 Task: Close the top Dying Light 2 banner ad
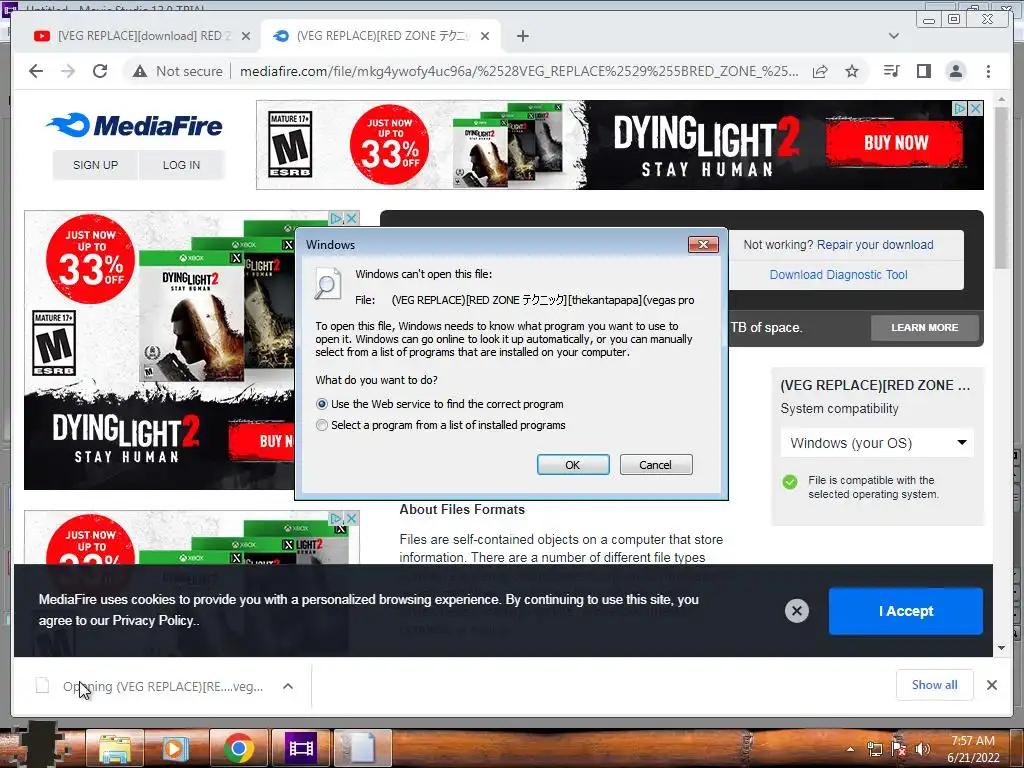point(975,108)
